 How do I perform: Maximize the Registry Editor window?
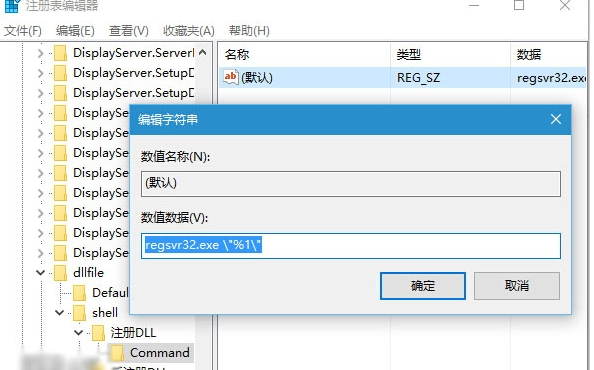click(x=519, y=5)
